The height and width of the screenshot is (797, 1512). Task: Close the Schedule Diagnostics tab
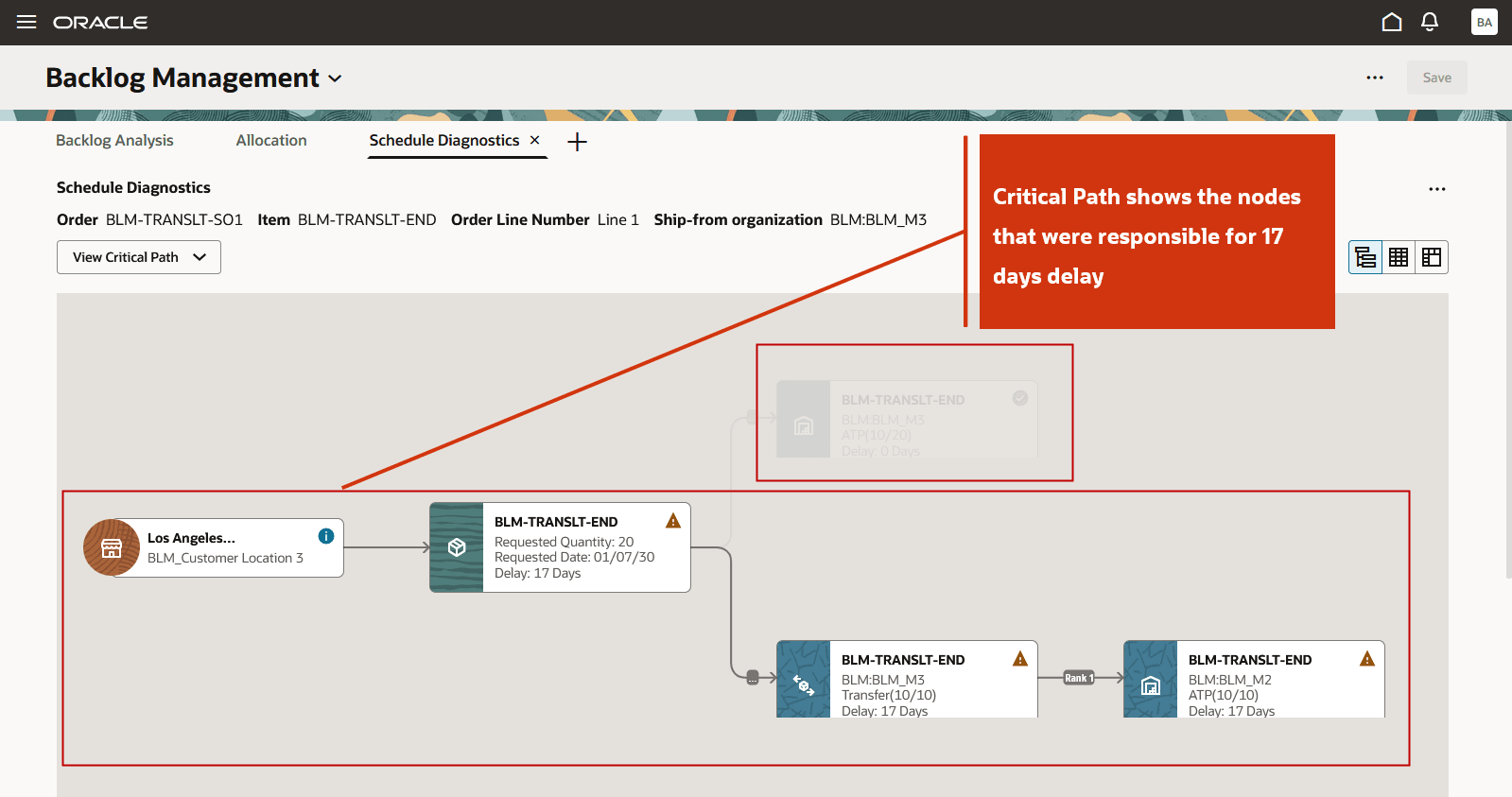point(534,140)
